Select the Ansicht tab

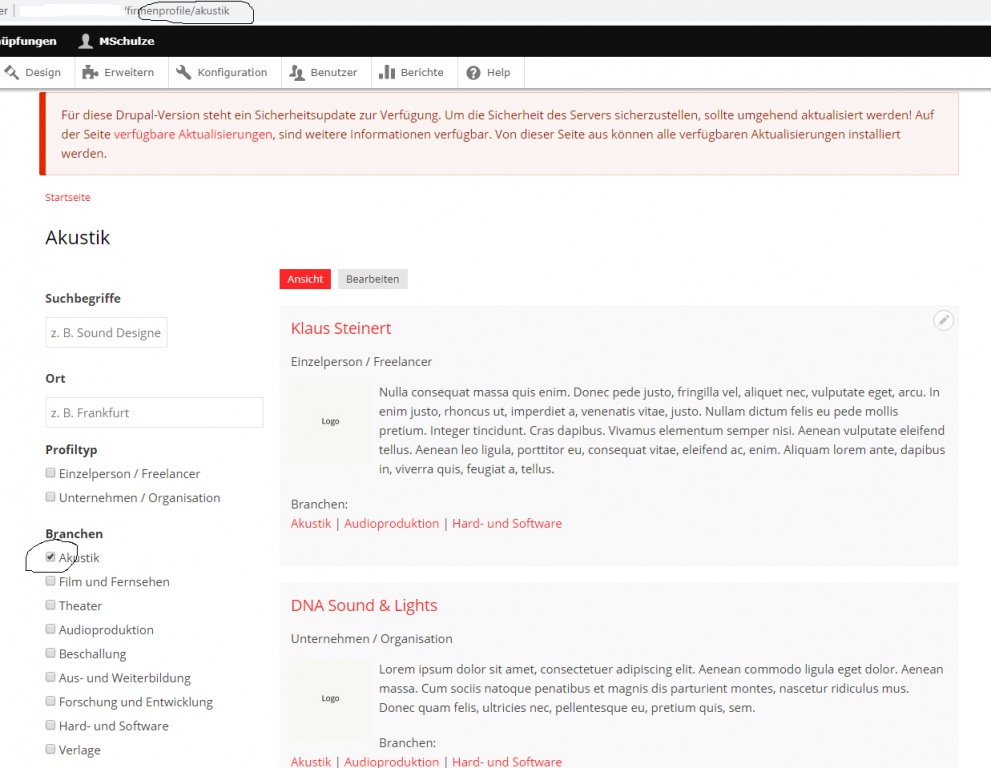(305, 280)
